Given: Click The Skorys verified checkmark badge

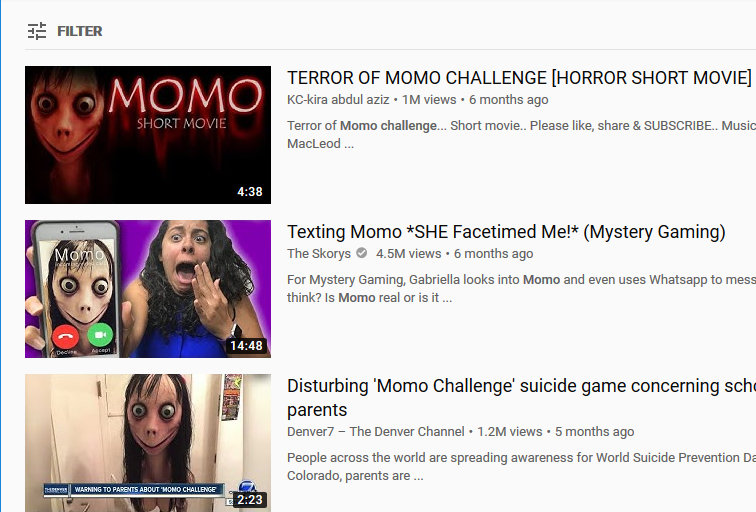Looking at the screenshot, I should click(362, 253).
